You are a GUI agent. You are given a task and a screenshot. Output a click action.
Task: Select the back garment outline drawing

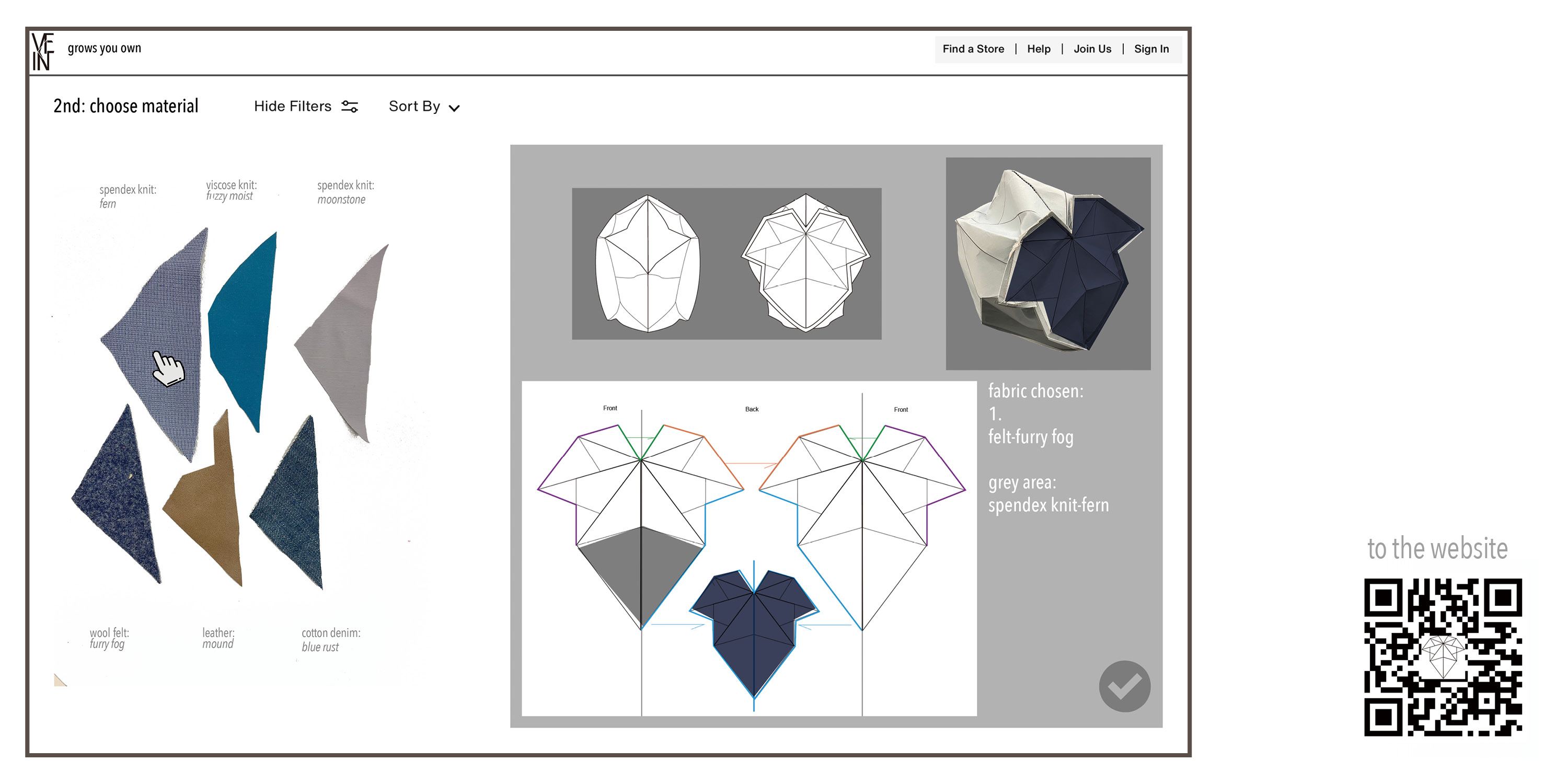(x=806, y=263)
